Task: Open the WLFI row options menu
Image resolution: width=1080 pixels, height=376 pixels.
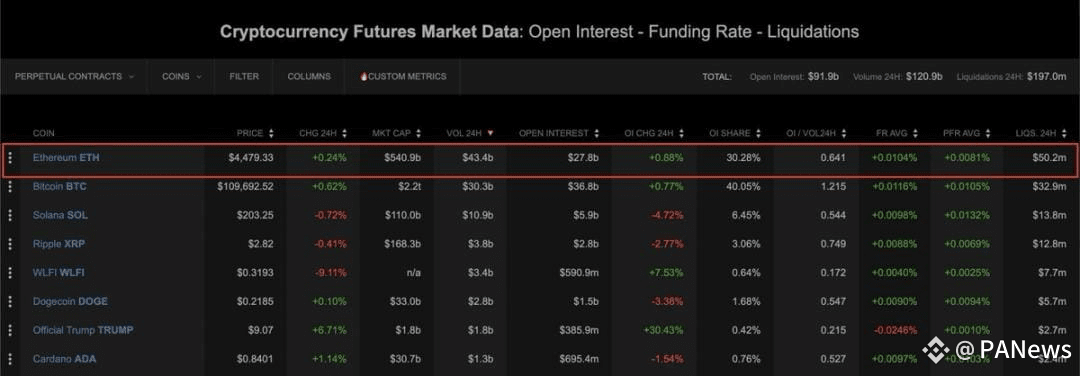Action: [x=10, y=273]
